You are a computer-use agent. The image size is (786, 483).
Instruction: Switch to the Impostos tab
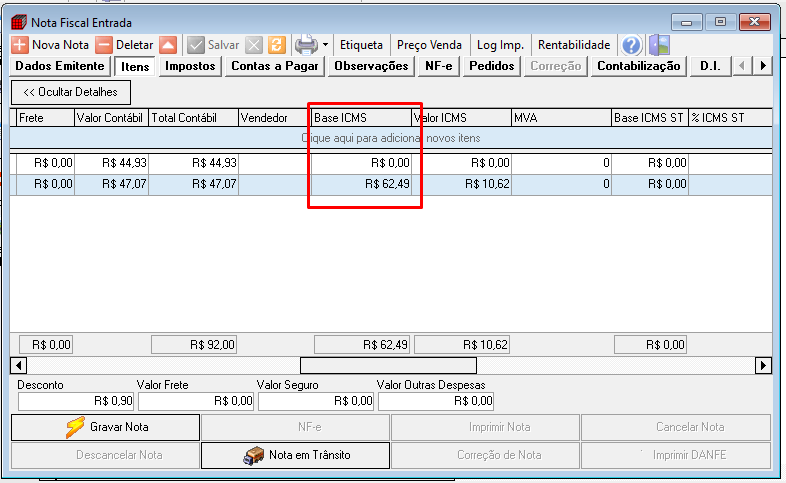coord(190,66)
